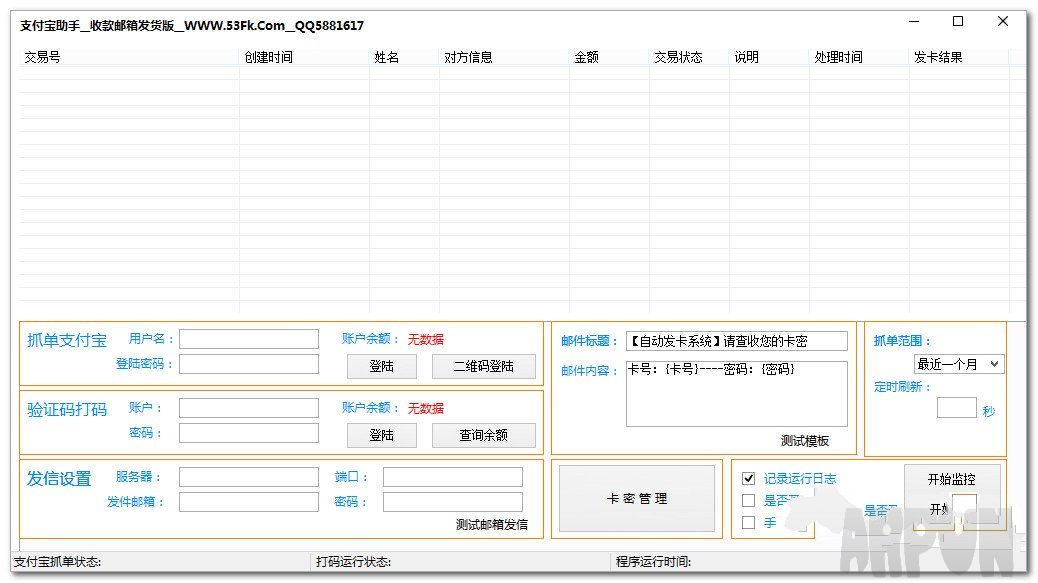Click 登陆 in the 验证码打码 section
Viewport: 1038px width, 583px height.
381,435
